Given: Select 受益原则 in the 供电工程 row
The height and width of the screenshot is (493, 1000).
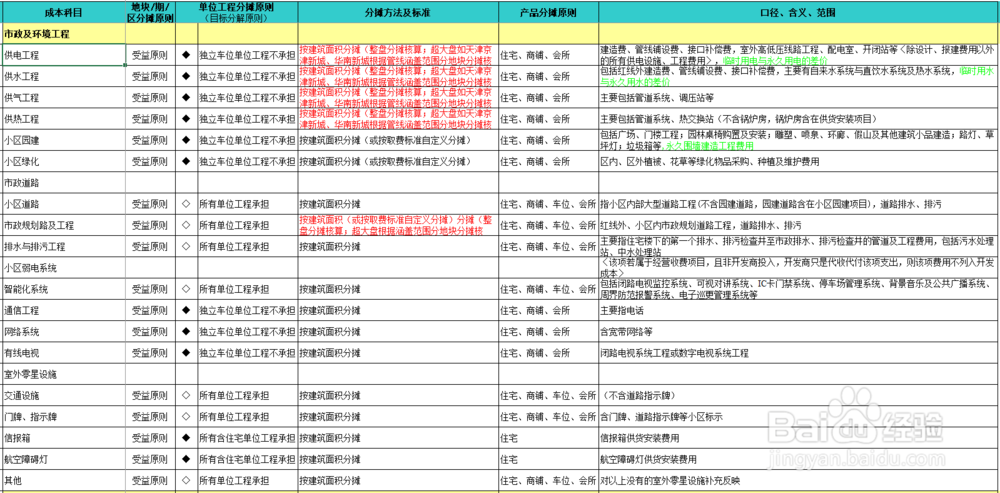Looking at the screenshot, I should tap(150, 55).
